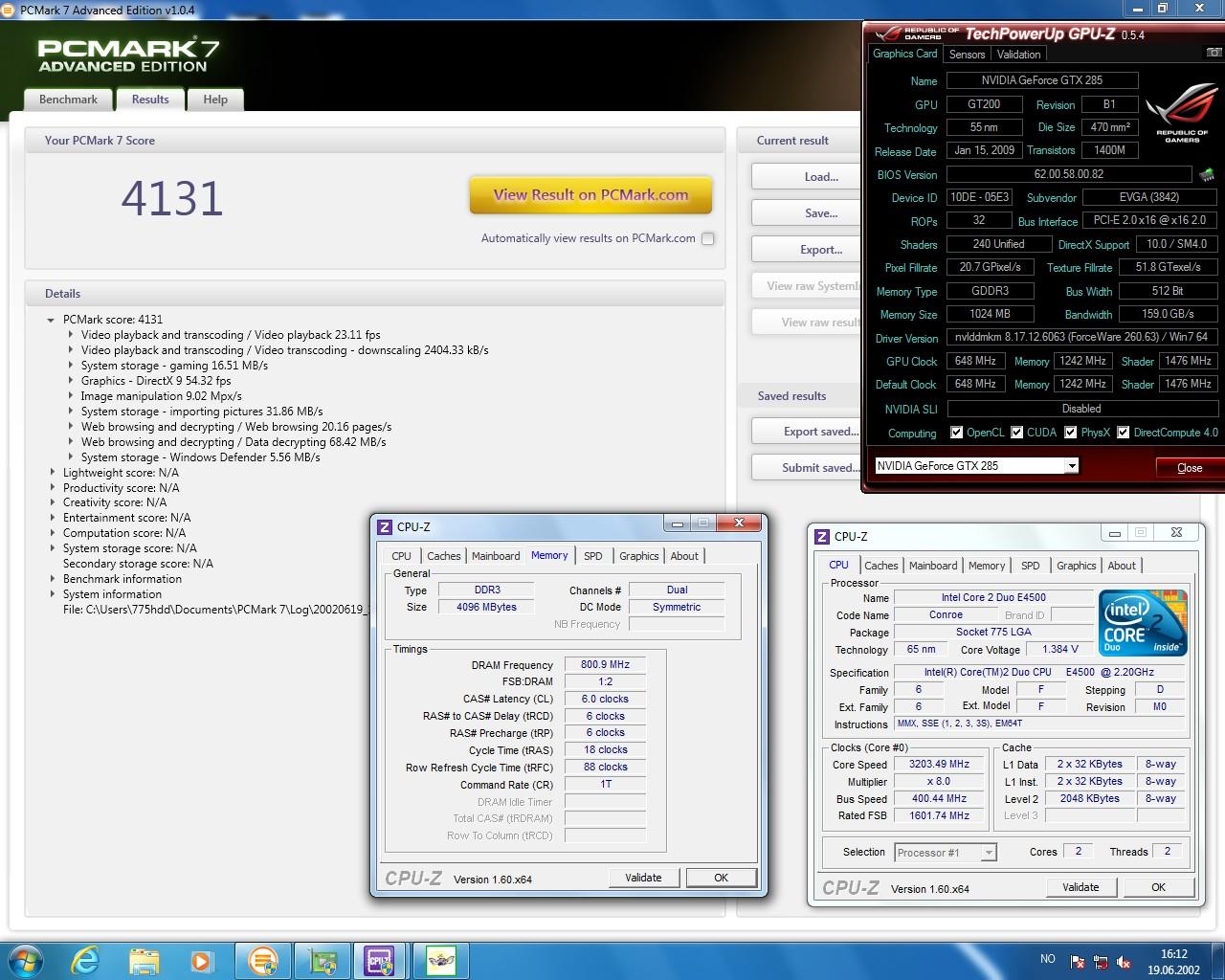Open the GPU selection dropdown in GPU-Z

coord(1072,466)
